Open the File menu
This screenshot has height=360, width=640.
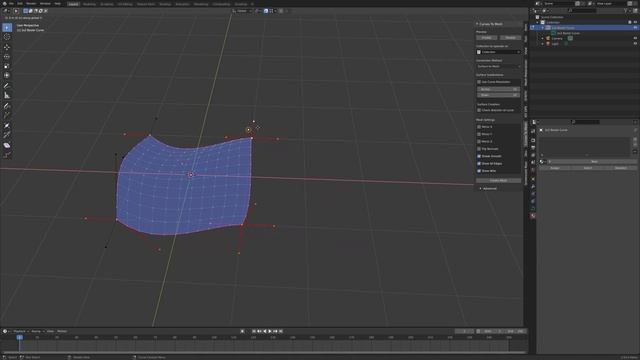(11, 3)
